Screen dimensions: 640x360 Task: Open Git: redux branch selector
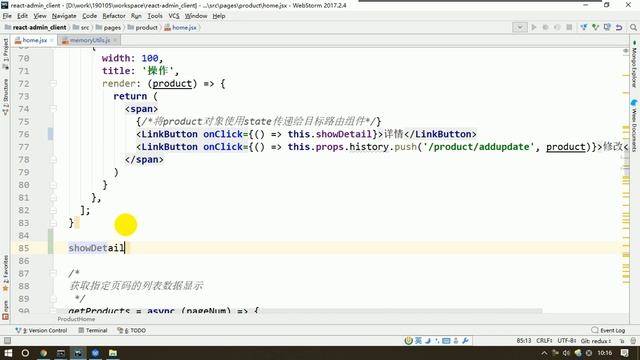pyautogui.click(x=596, y=341)
